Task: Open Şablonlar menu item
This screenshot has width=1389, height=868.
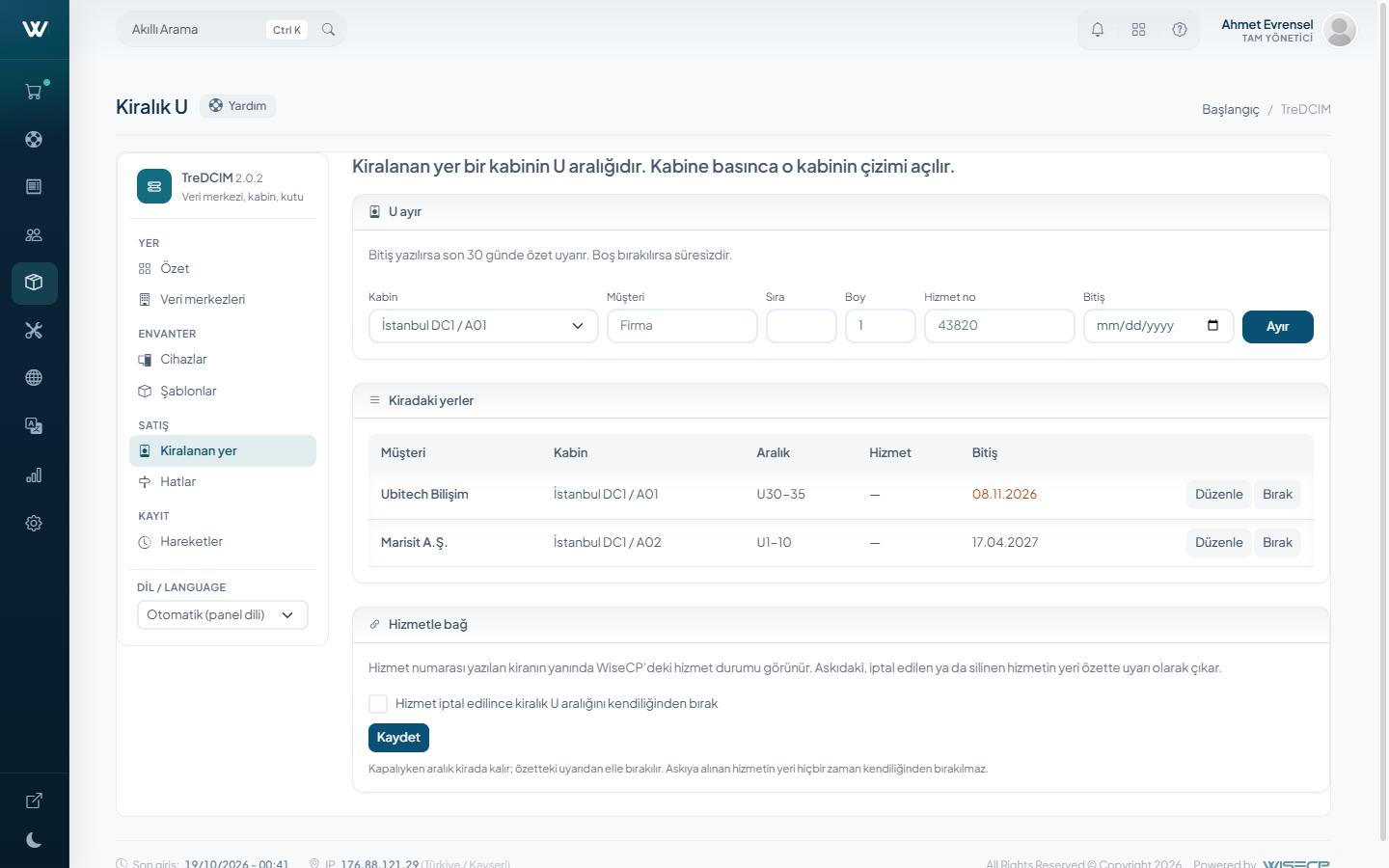Action: pyautogui.click(x=223, y=392)
